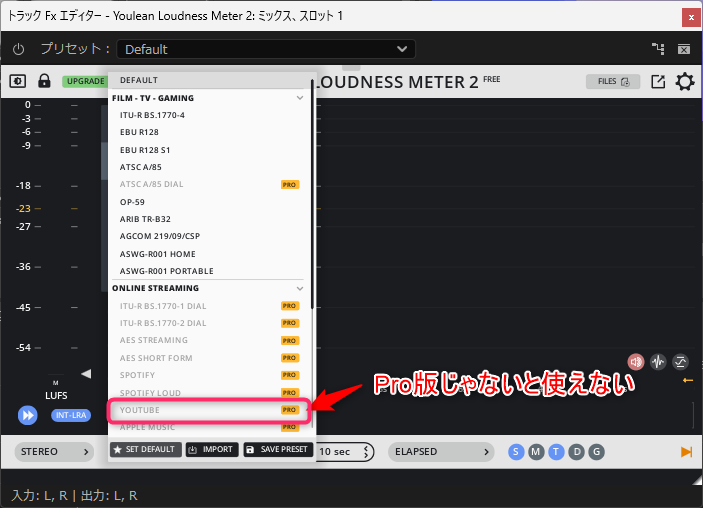The width and height of the screenshot is (703, 508).
Task: Toggle the INT-LRA mode button
Action: [x=71, y=415]
